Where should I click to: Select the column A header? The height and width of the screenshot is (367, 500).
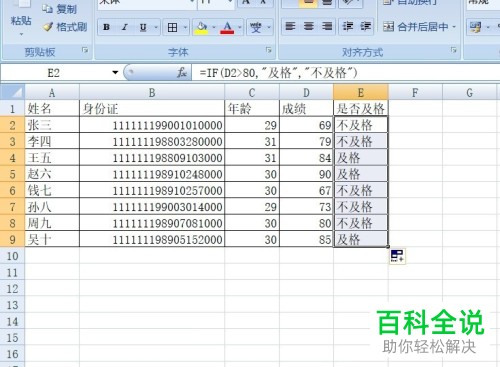(52, 92)
